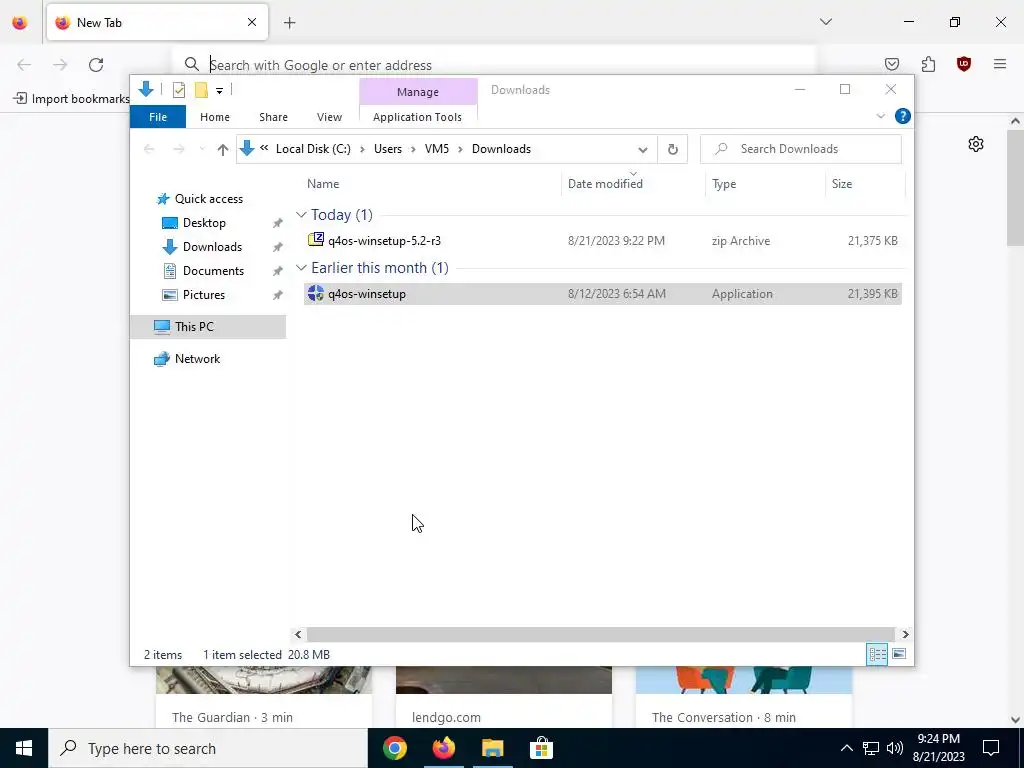Click the horizontal scrollbar right arrow
This screenshot has height=768, width=1024.
click(905, 634)
